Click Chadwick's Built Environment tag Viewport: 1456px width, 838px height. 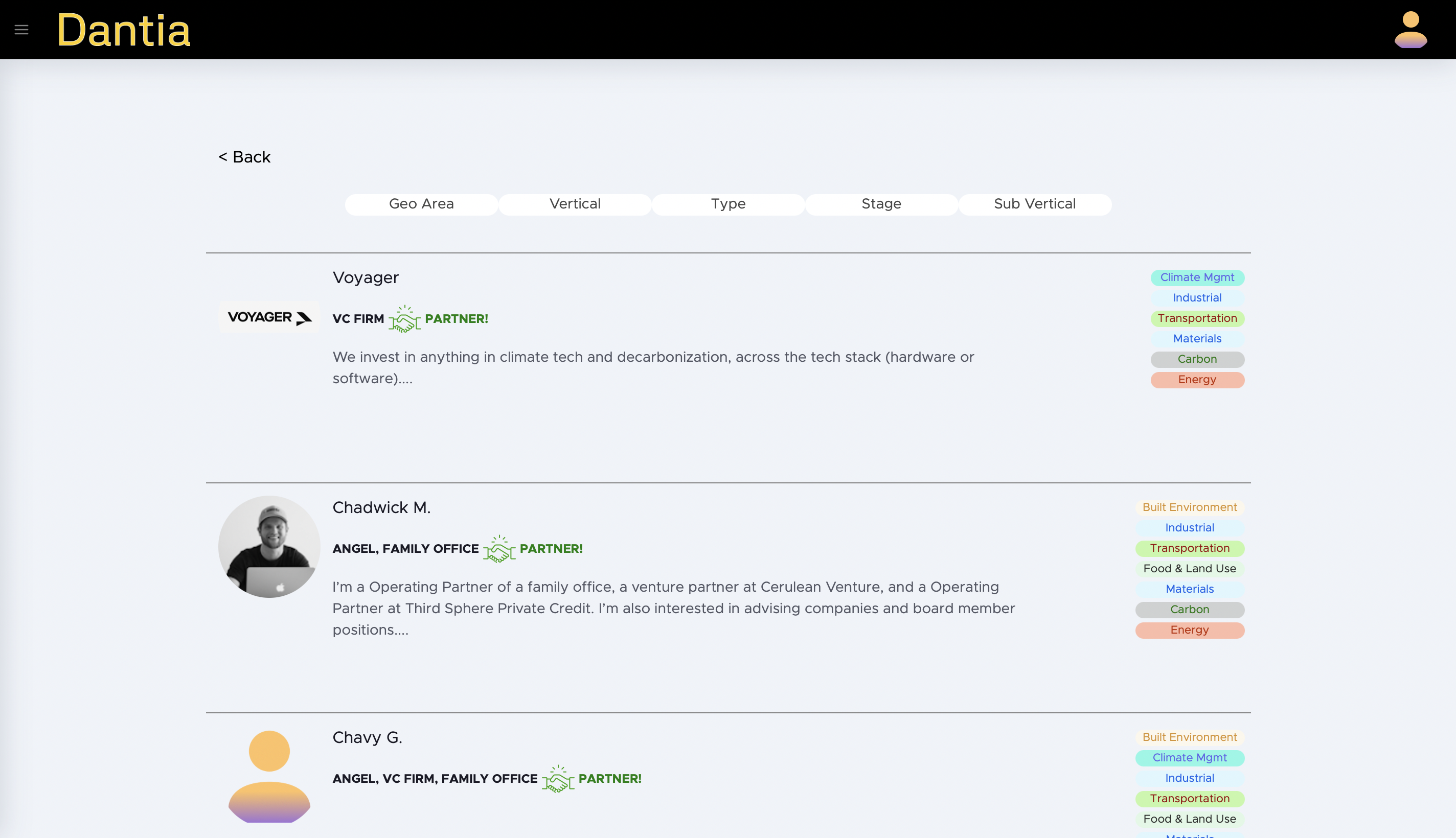[x=1190, y=507]
